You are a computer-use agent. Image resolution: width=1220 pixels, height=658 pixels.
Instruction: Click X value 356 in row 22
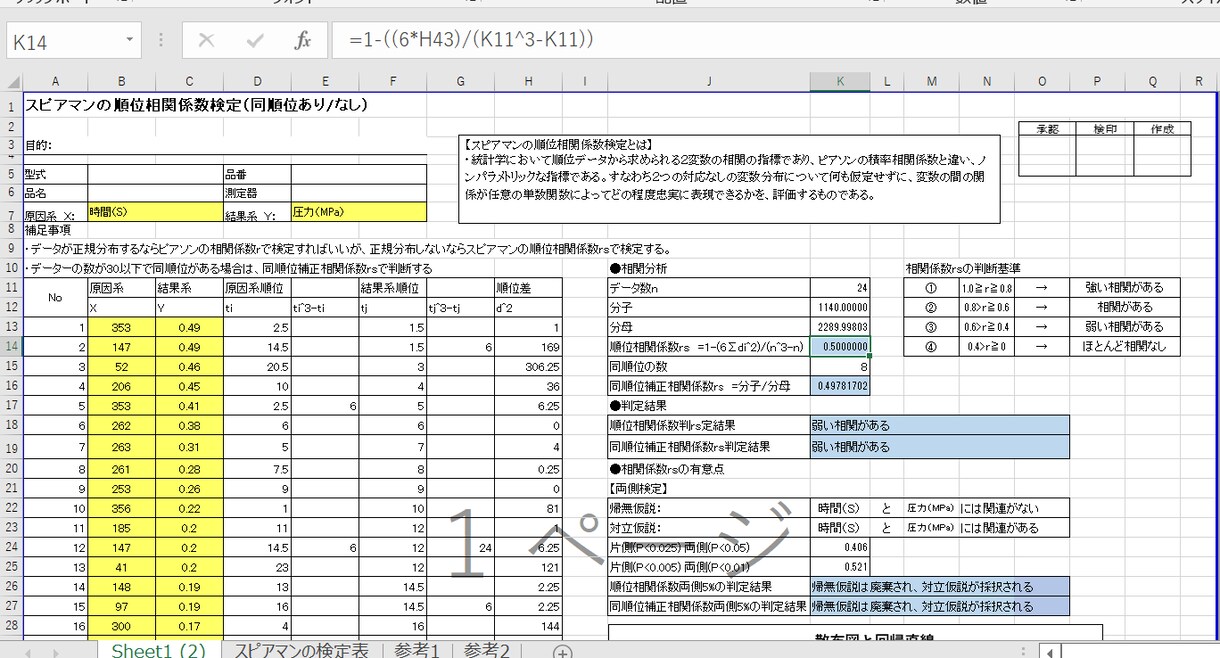point(121,507)
